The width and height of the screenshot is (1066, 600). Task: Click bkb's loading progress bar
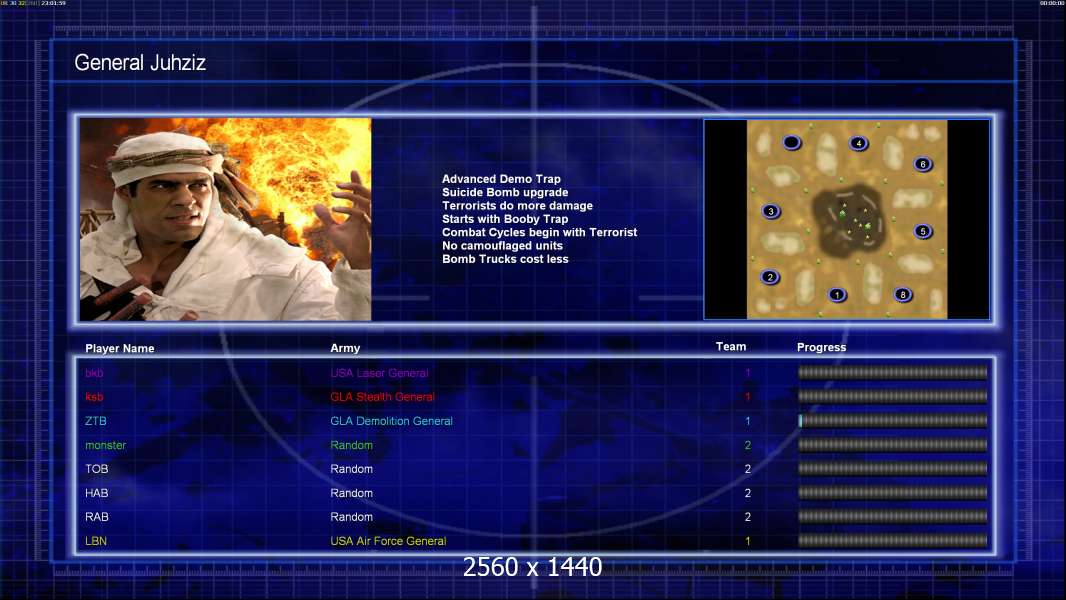[x=893, y=372]
